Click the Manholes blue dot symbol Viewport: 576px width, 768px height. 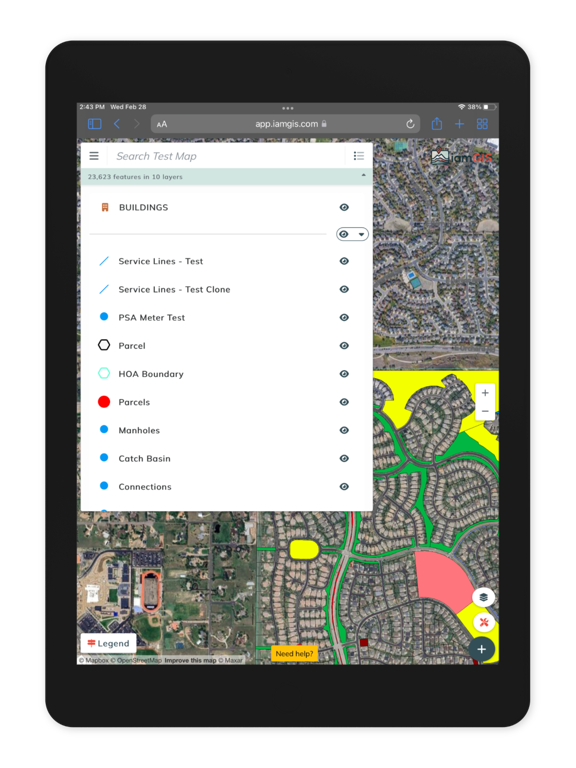click(x=104, y=429)
